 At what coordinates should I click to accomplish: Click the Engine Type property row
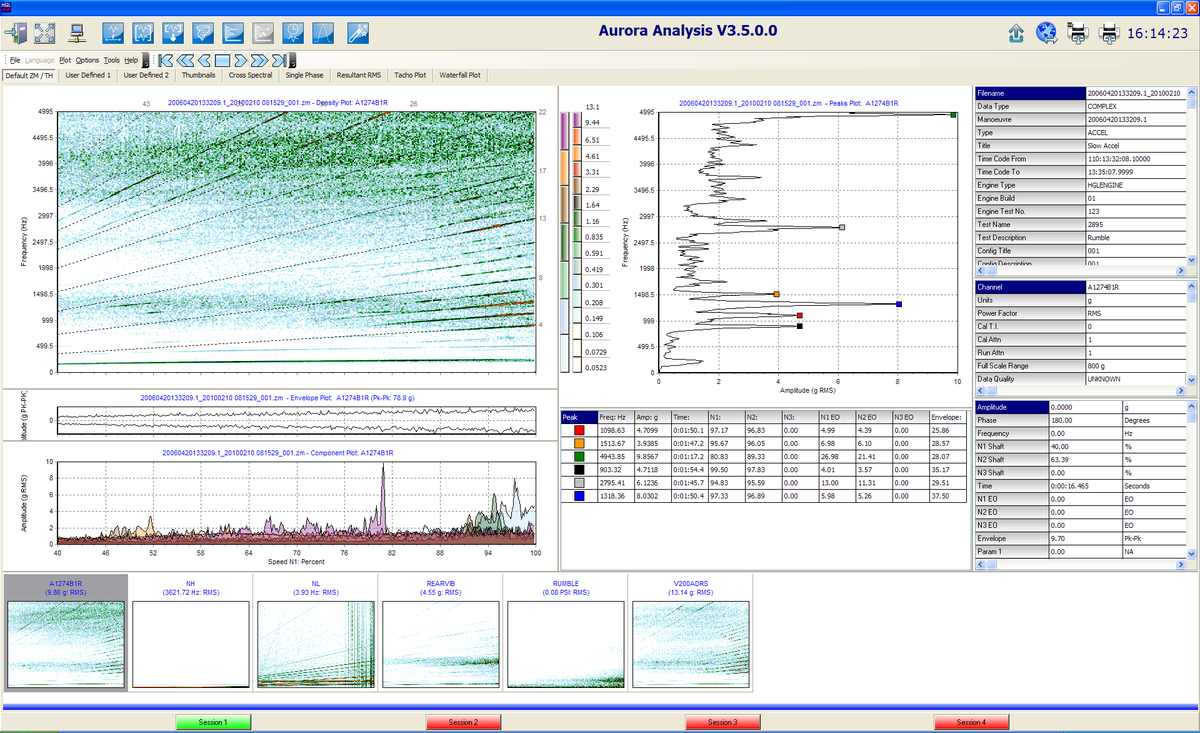click(x=1080, y=185)
